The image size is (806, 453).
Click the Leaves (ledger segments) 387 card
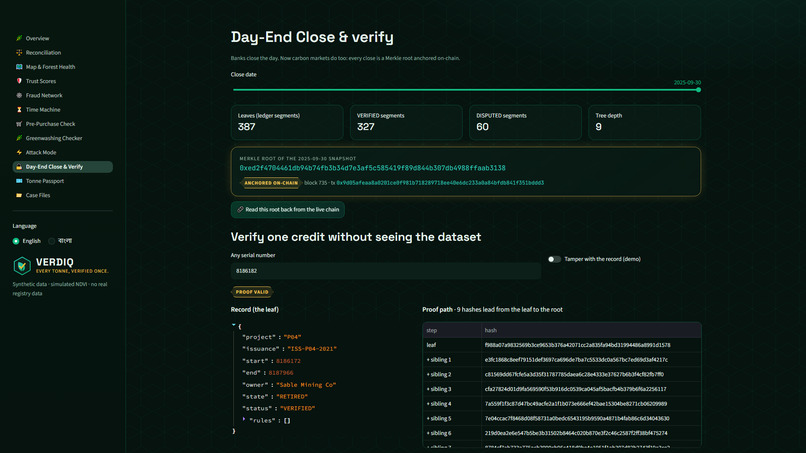(287, 122)
